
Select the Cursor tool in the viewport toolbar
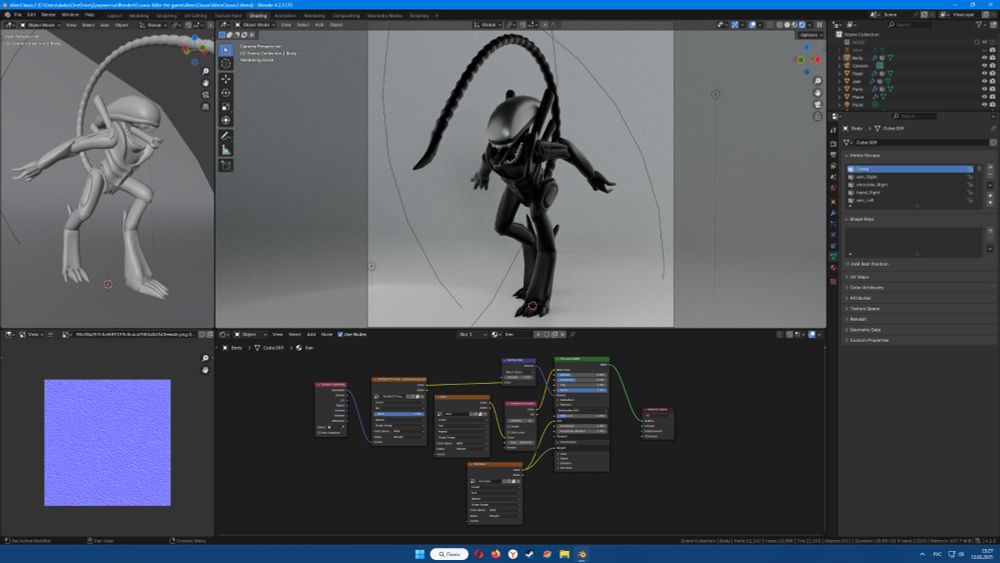[x=226, y=63]
